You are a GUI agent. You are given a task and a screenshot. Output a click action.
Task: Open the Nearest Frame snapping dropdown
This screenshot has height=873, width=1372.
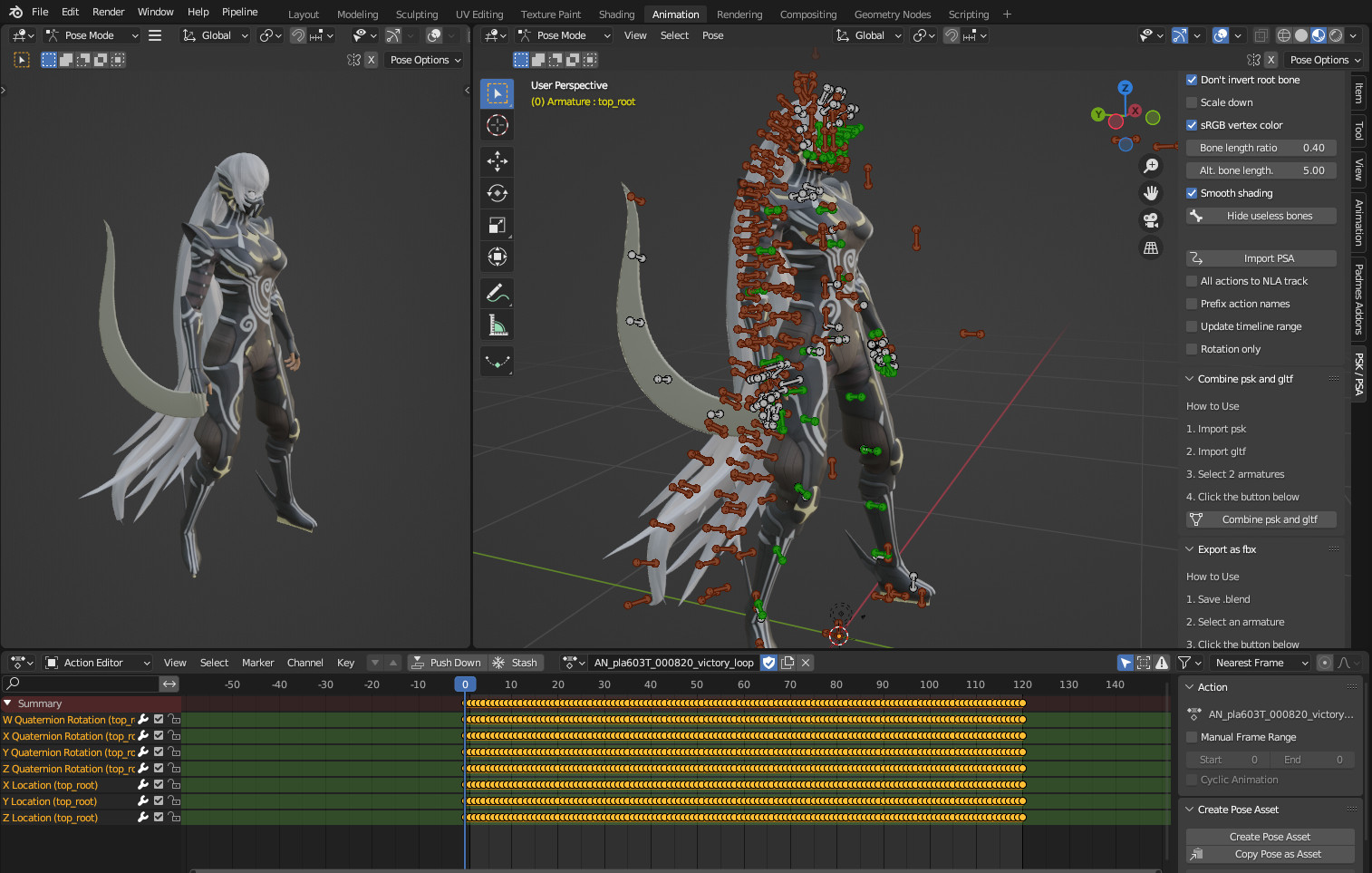pyautogui.click(x=1259, y=662)
